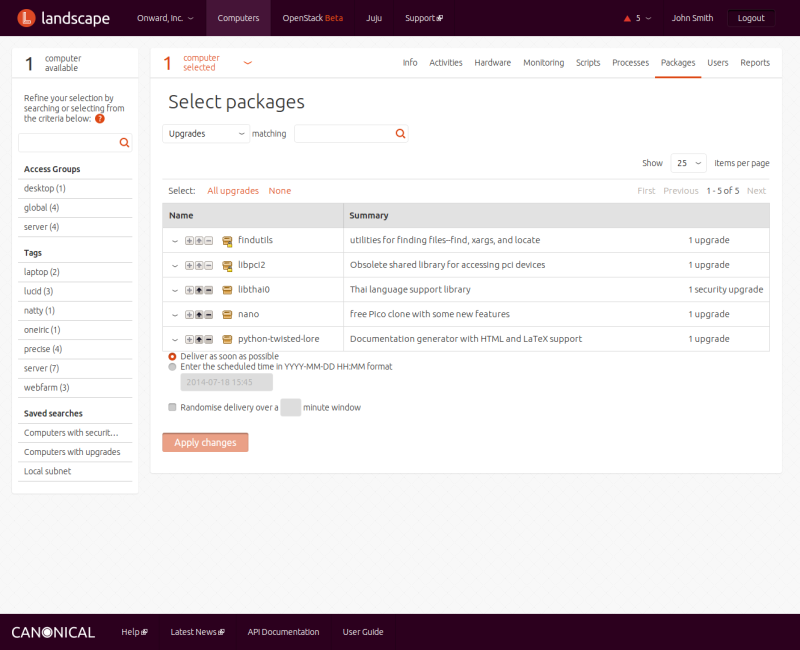
Task: Expand the libpci2 package row chevron
Action: [x=175, y=266]
